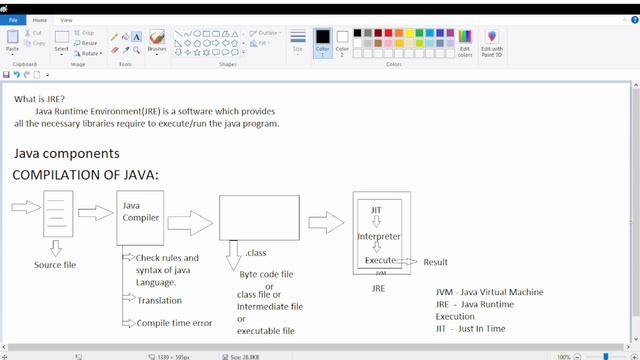Pick the green color swatch
The image size is (640, 360).
pos(419,33)
